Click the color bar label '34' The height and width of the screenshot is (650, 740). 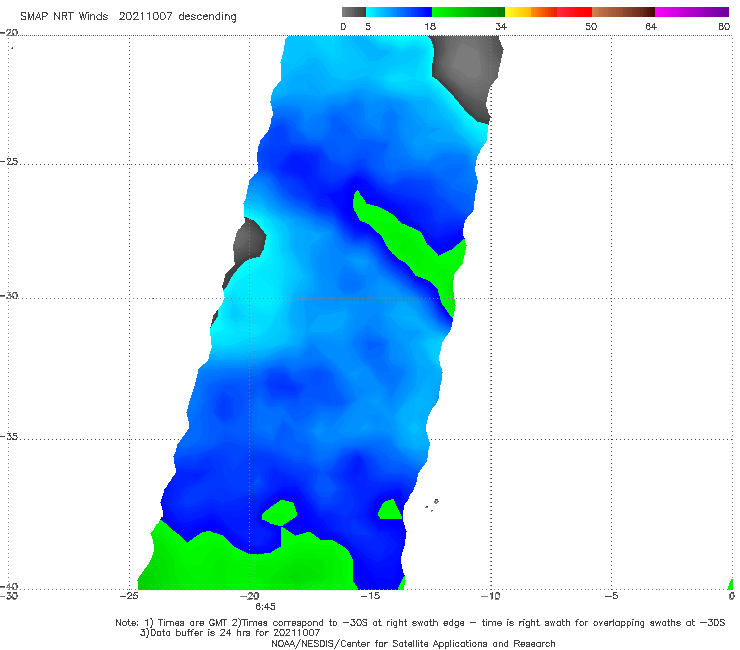(501, 27)
